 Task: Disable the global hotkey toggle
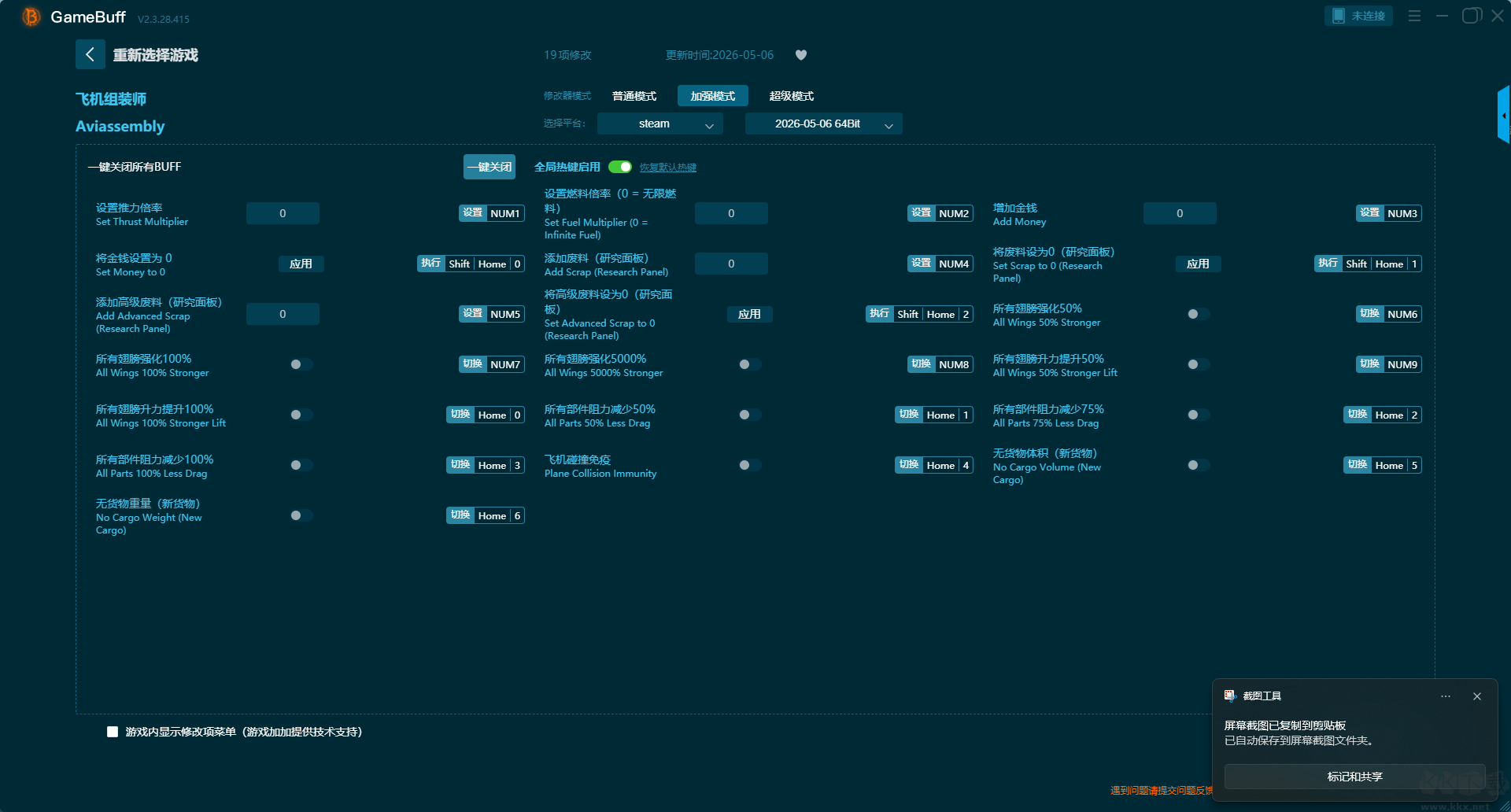coord(620,167)
